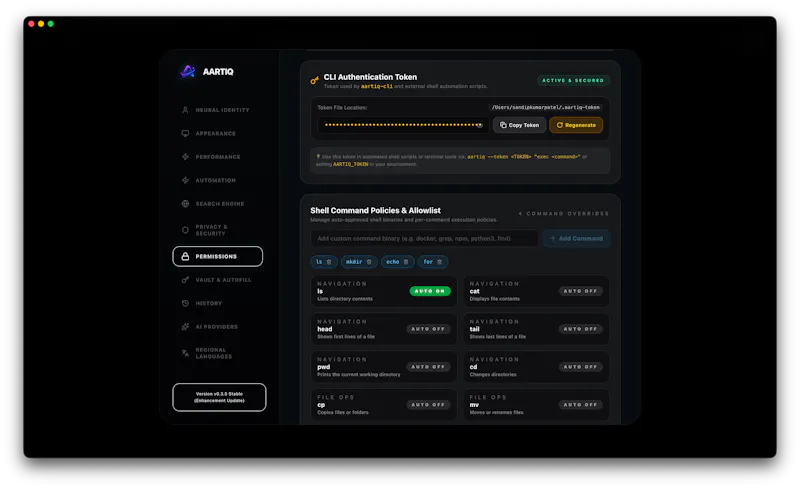The width and height of the screenshot is (800, 489).
Task: Reveal the token with the eye icon
Action: [x=479, y=125]
